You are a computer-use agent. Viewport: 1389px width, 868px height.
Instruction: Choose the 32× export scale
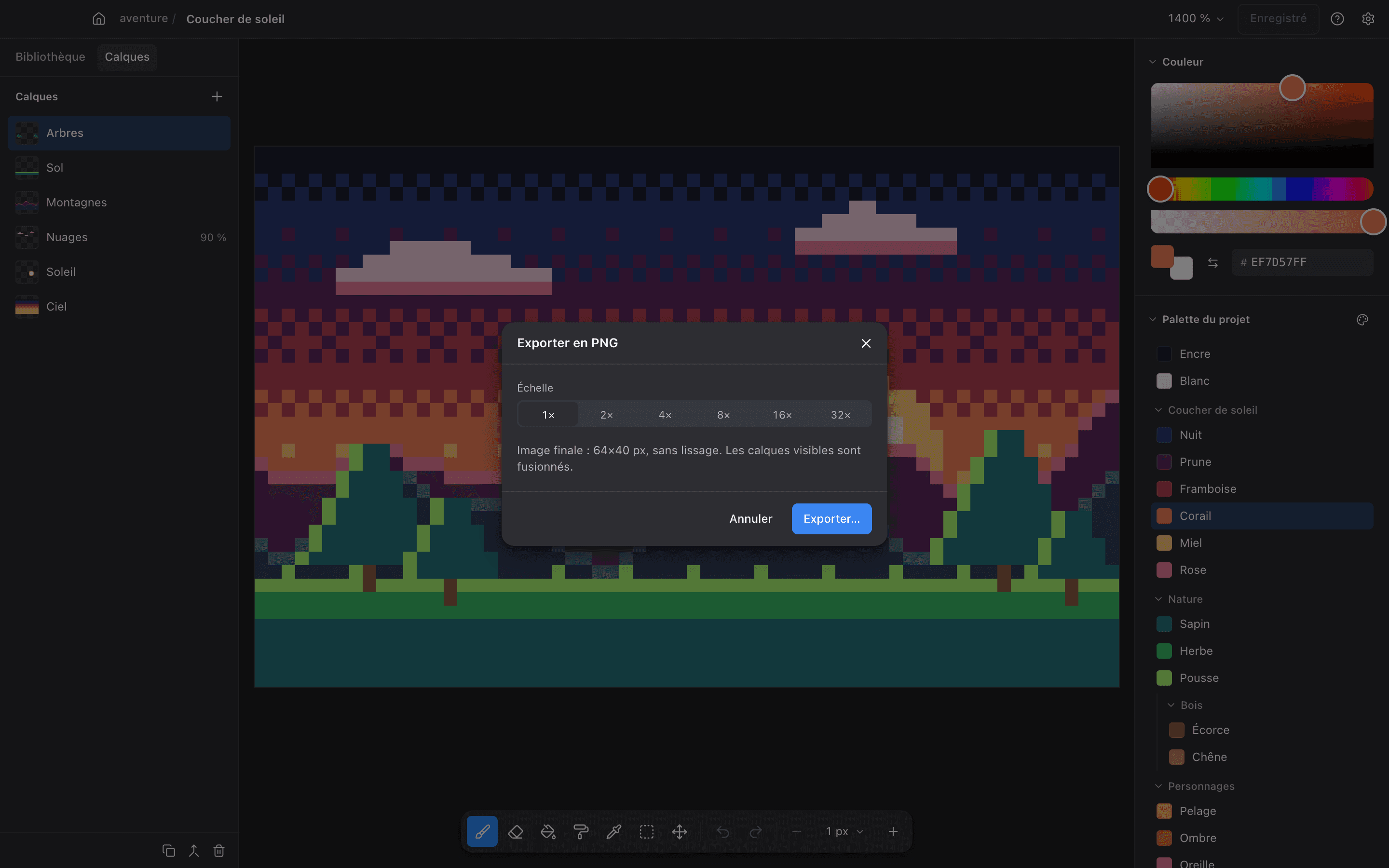840,415
